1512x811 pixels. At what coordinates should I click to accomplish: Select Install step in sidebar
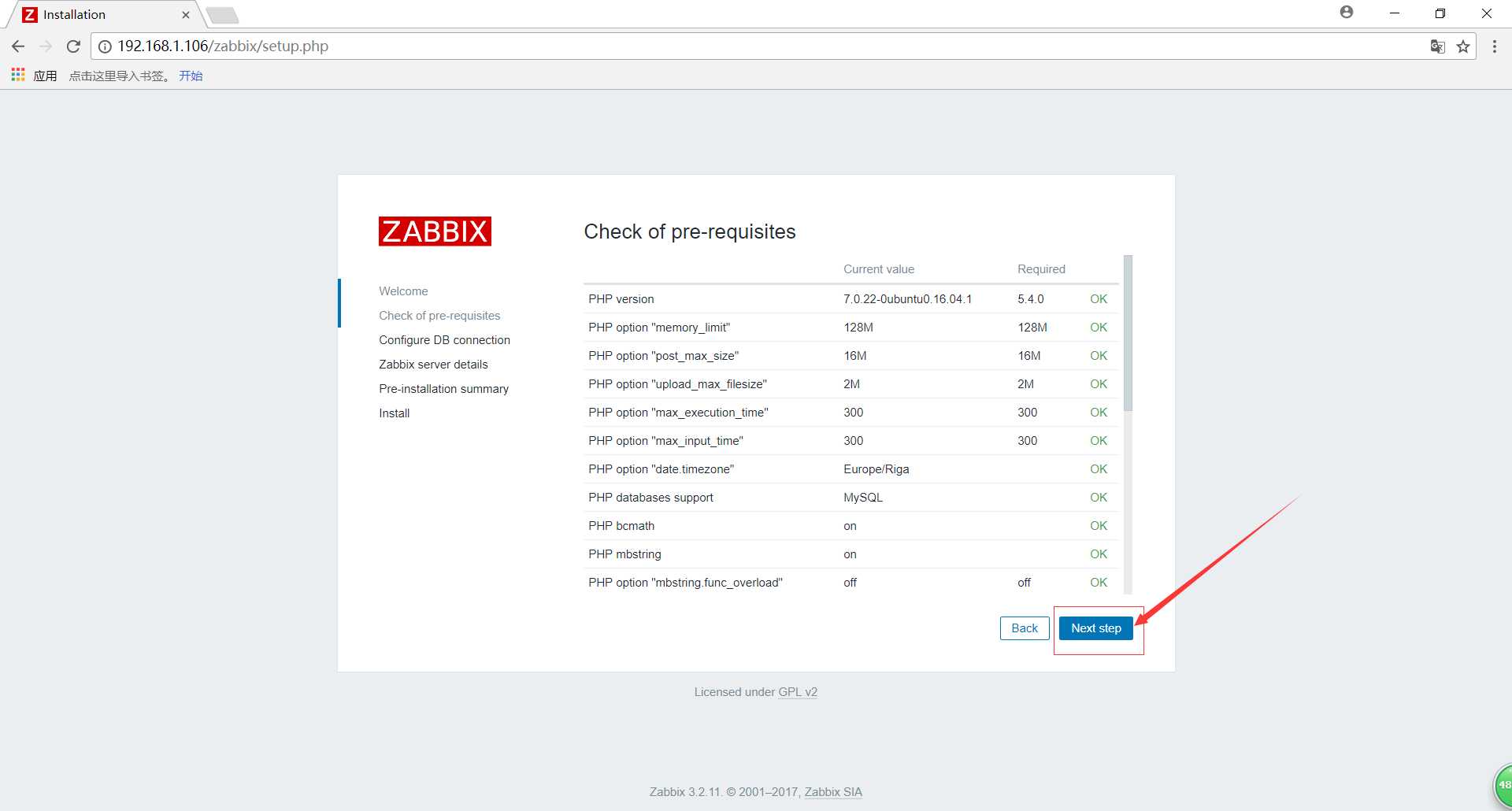[394, 413]
